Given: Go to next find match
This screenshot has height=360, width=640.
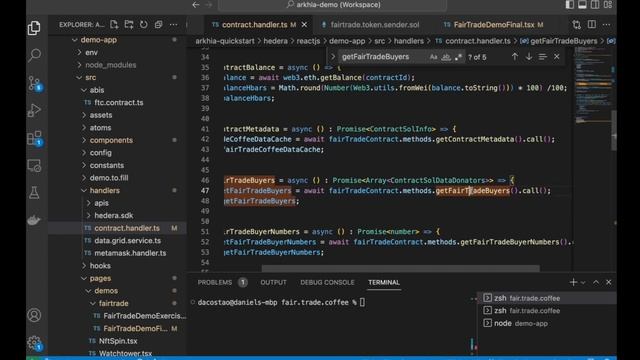Looking at the screenshot, I should pyautogui.click(x=529, y=57).
